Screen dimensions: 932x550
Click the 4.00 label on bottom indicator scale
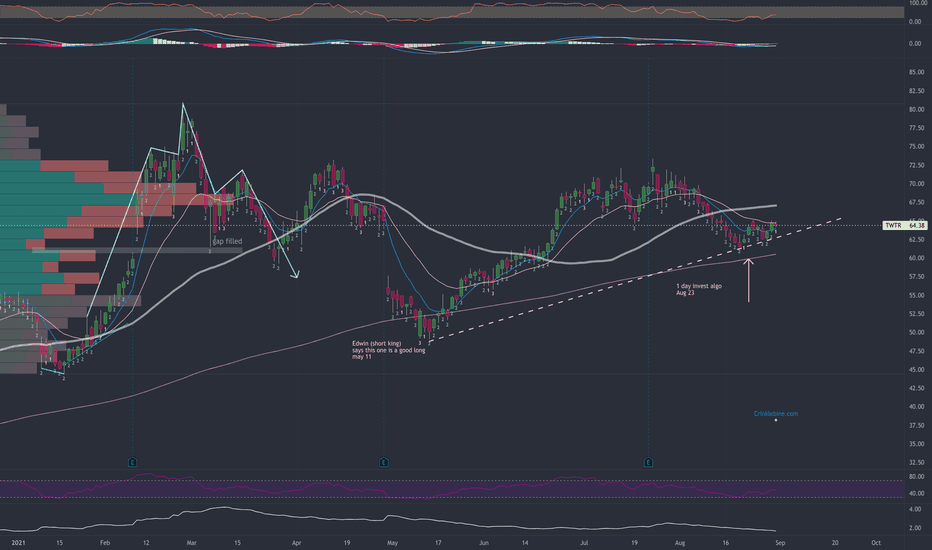(915, 510)
